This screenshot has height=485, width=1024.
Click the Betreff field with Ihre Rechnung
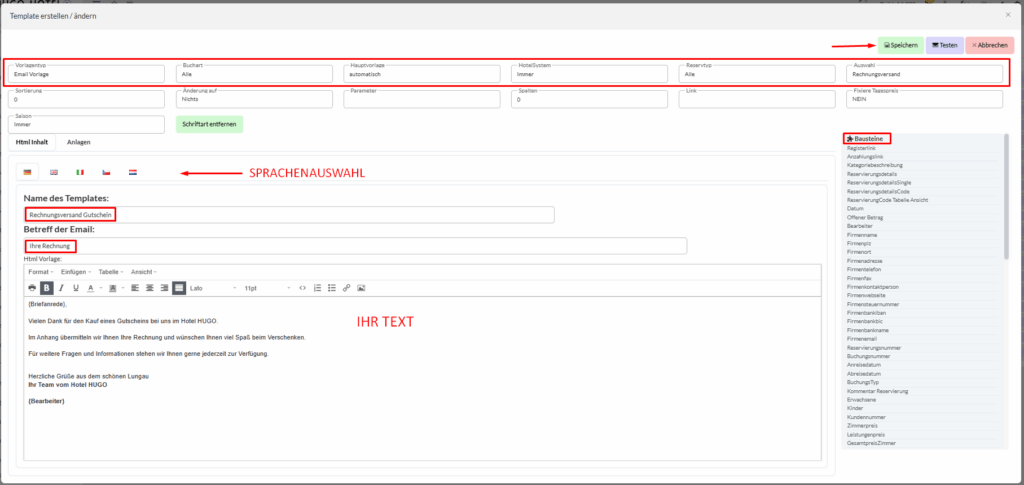click(355, 246)
